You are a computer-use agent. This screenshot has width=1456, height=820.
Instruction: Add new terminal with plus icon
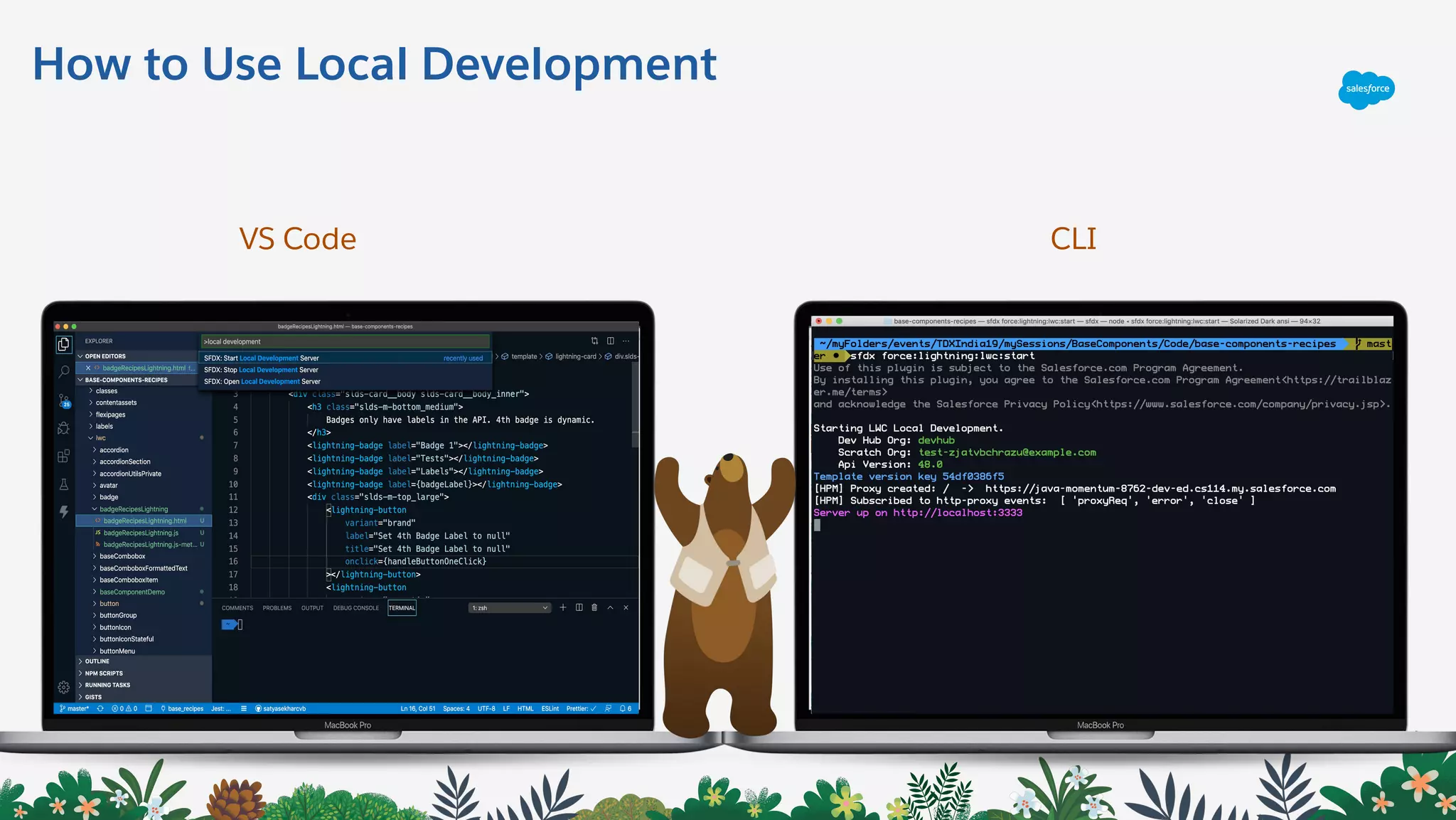[563, 608]
